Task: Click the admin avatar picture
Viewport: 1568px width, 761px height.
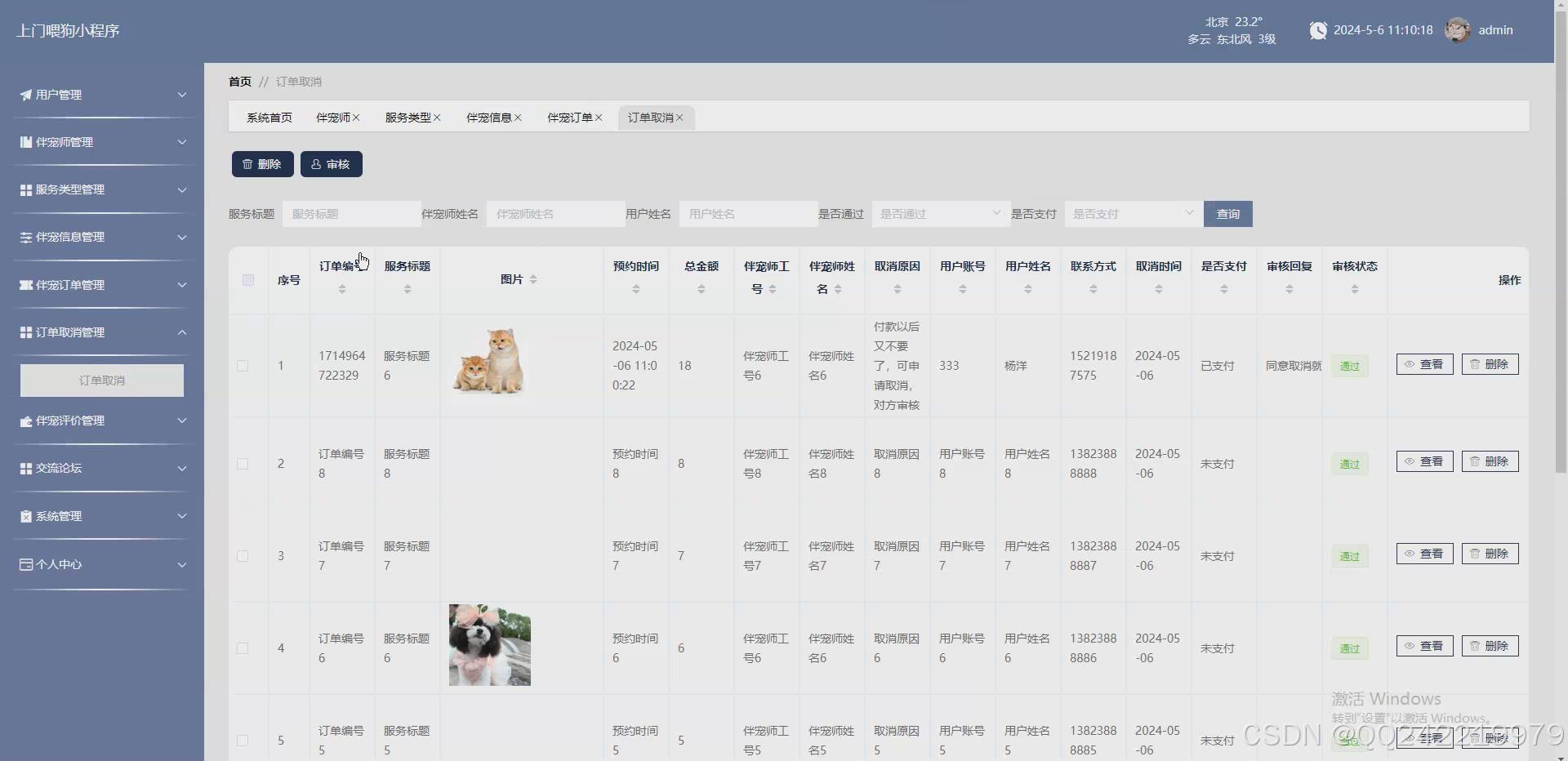Action: click(1458, 30)
